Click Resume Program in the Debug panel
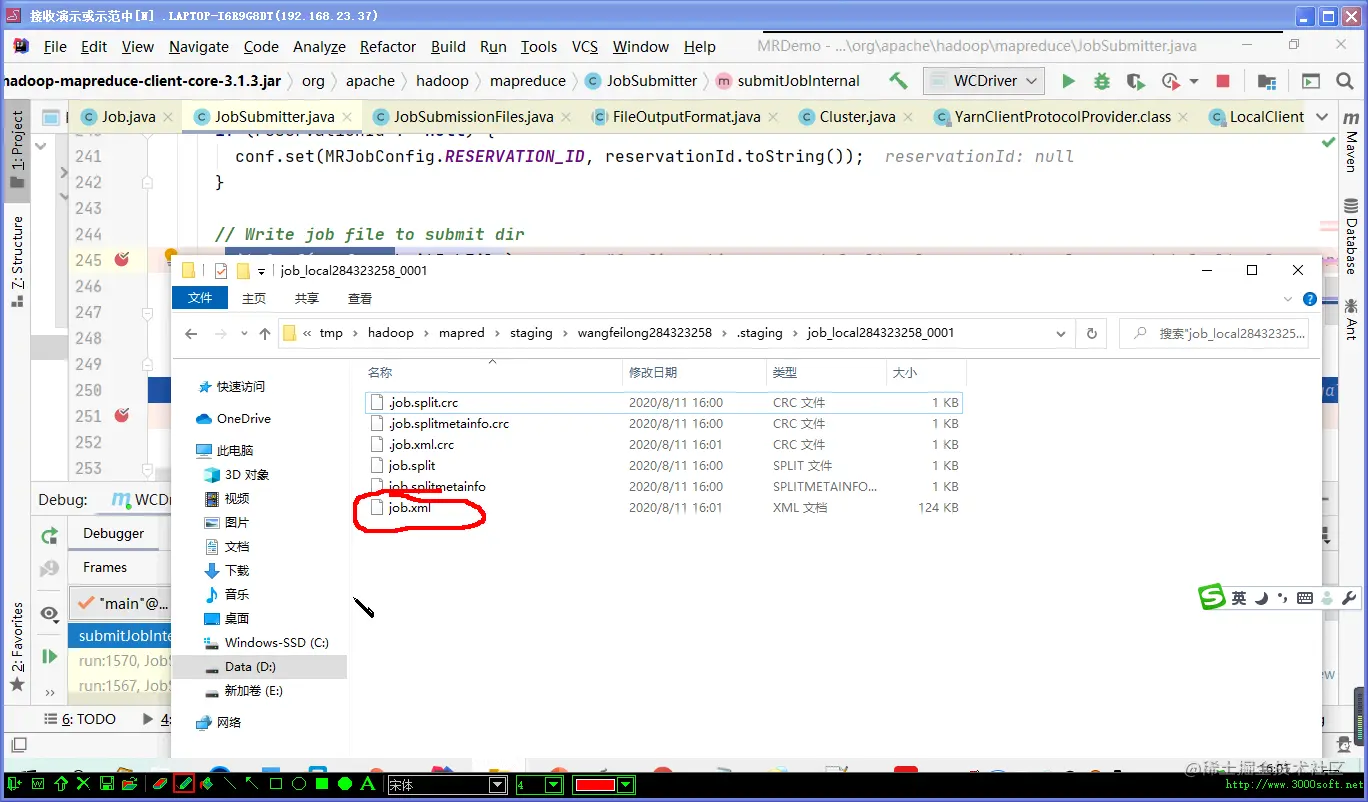 pos(49,656)
